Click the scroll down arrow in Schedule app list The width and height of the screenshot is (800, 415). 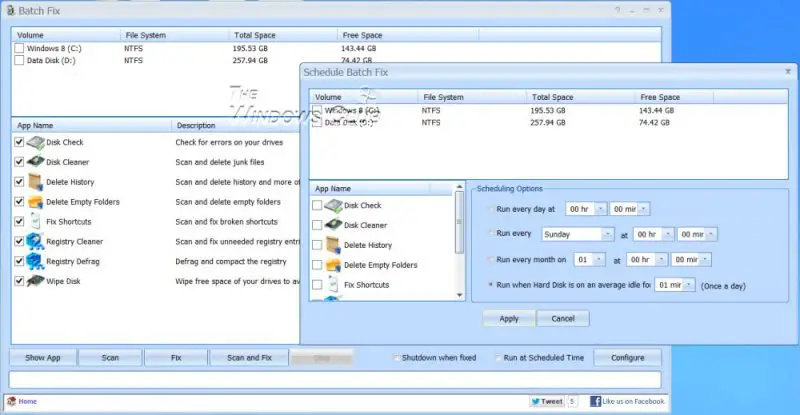pos(459,295)
